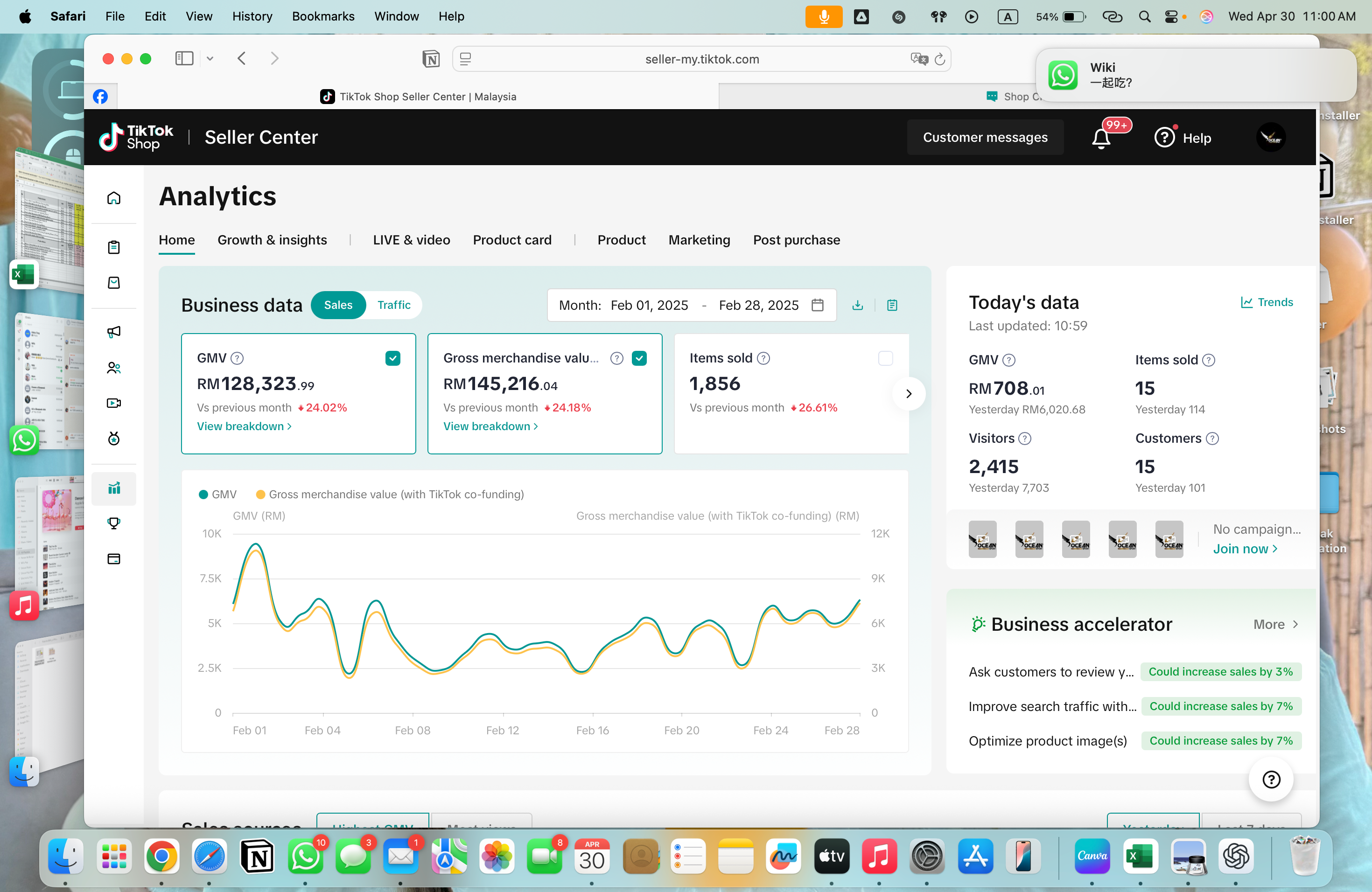Open the History menu in the menu bar

[x=252, y=16]
